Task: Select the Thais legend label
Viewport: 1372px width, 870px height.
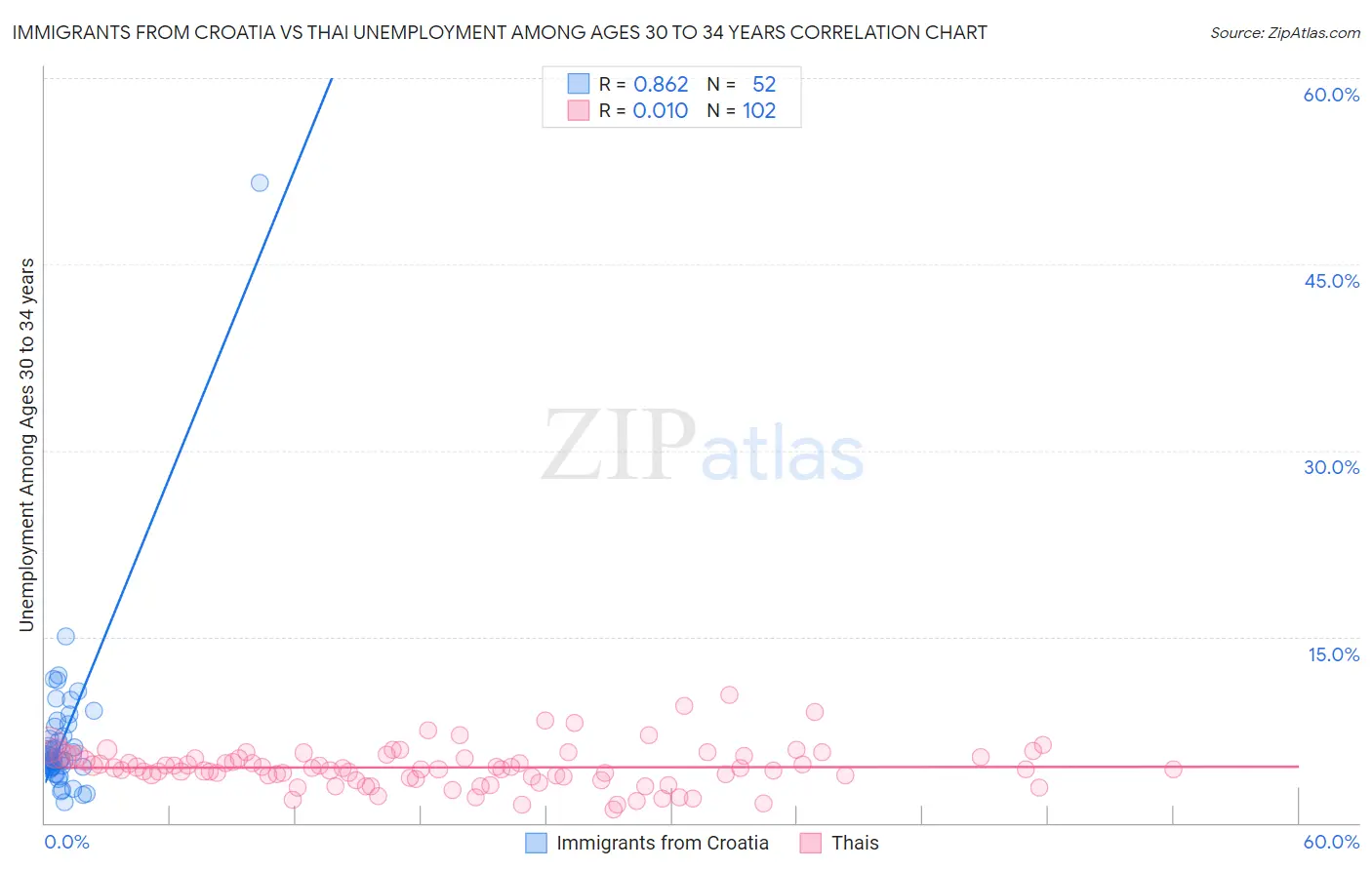Action: [x=855, y=843]
